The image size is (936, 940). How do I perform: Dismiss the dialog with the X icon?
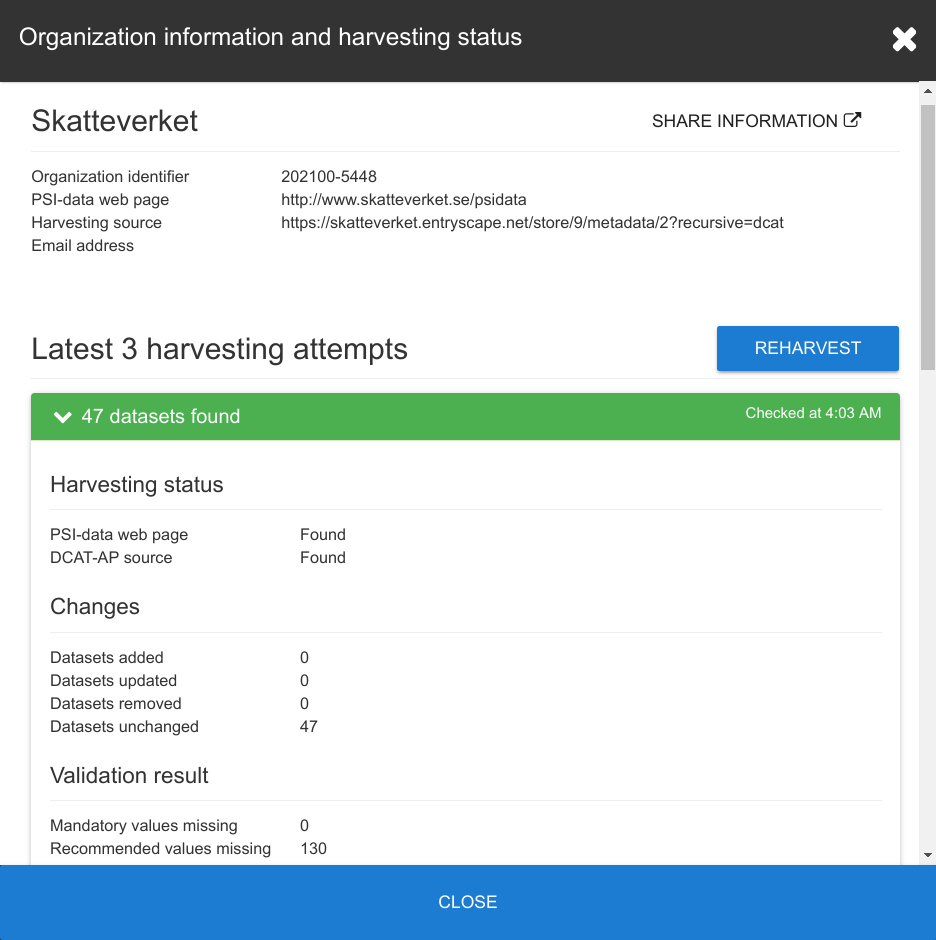tap(904, 40)
